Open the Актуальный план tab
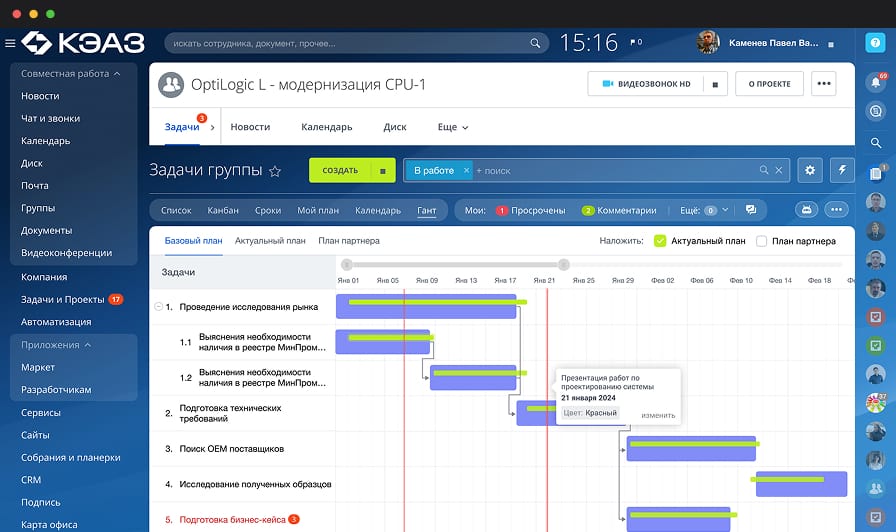Viewport: 896px width, 532px height. [270, 241]
